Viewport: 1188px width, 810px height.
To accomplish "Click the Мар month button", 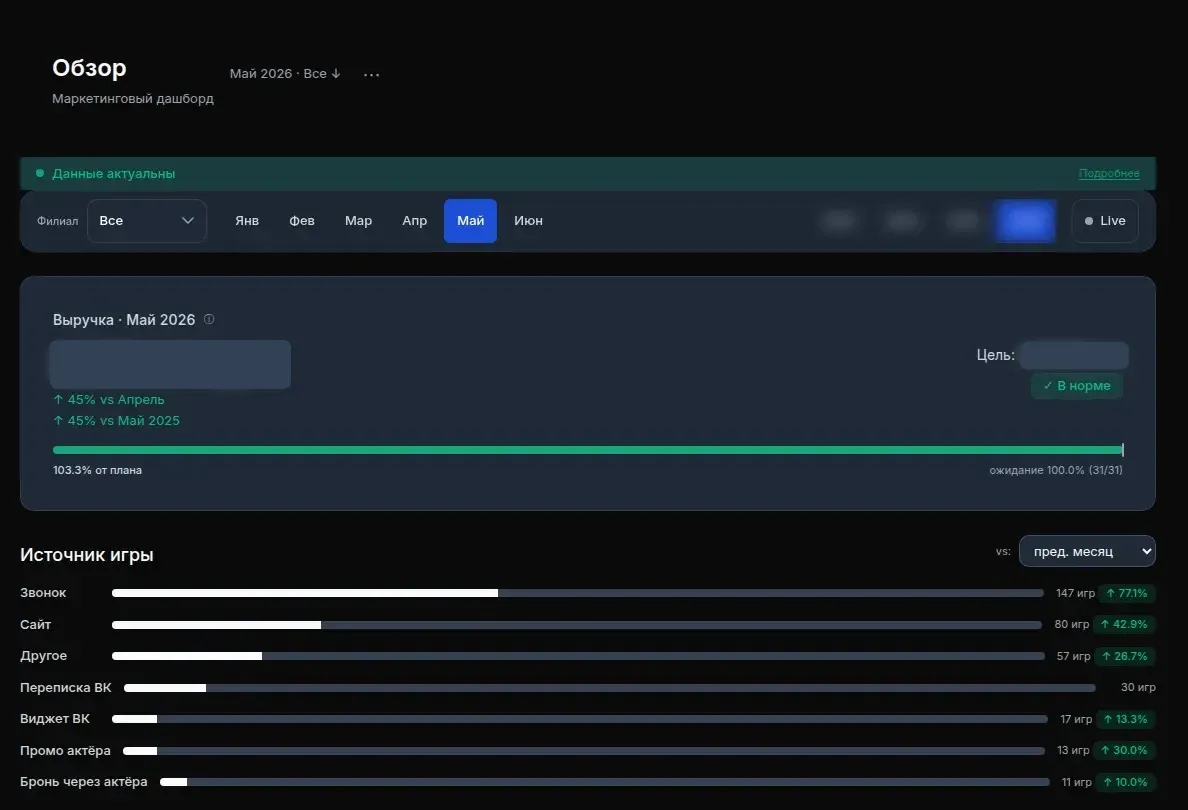I will (x=358, y=220).
